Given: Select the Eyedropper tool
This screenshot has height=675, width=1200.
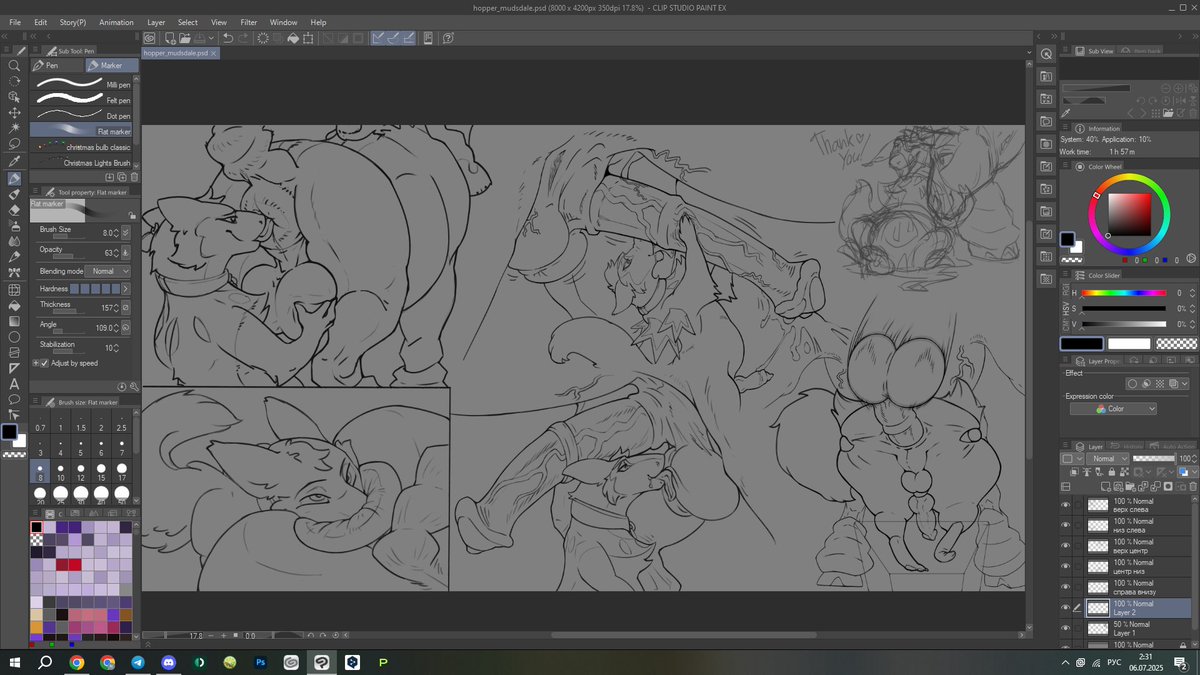Looking at the screenshot, I should [x=14, y=161].
